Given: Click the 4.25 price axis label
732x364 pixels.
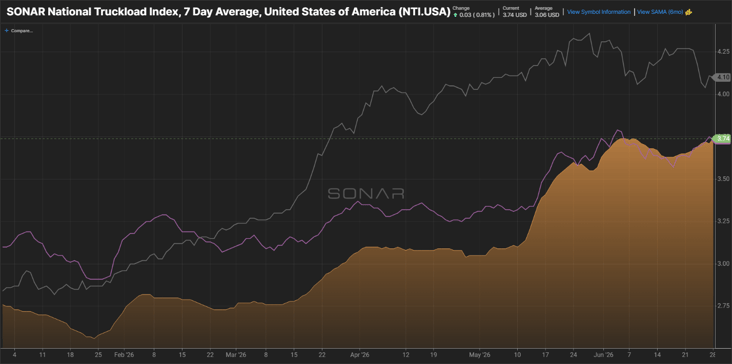Looking at the screenshot, I should point(723,51).
